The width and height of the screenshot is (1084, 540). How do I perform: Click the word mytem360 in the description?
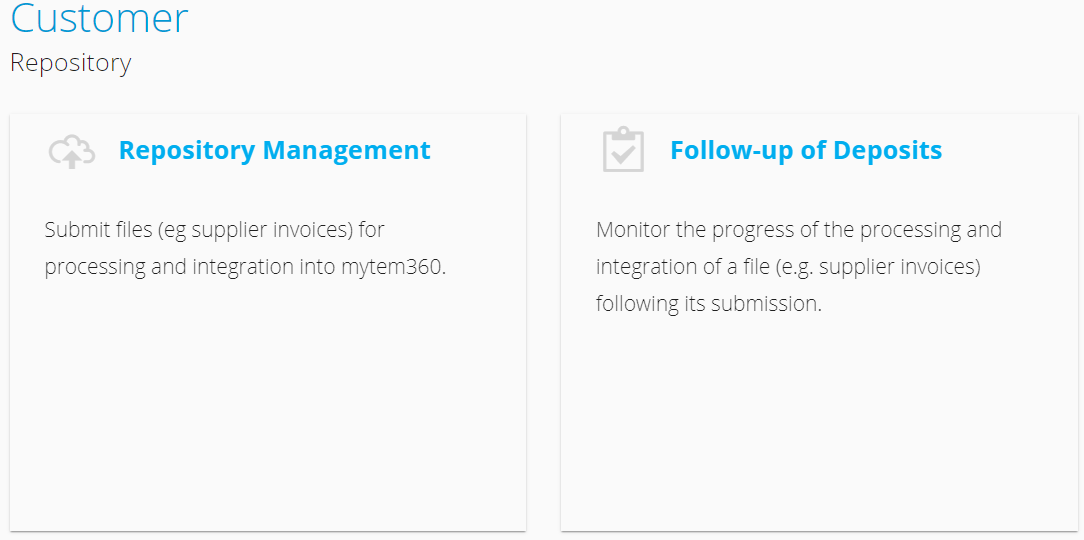click(393, 267)
